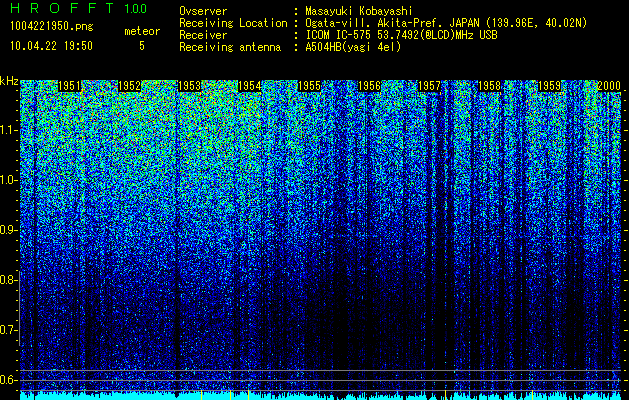Click the Receiving antenna label

230,47
